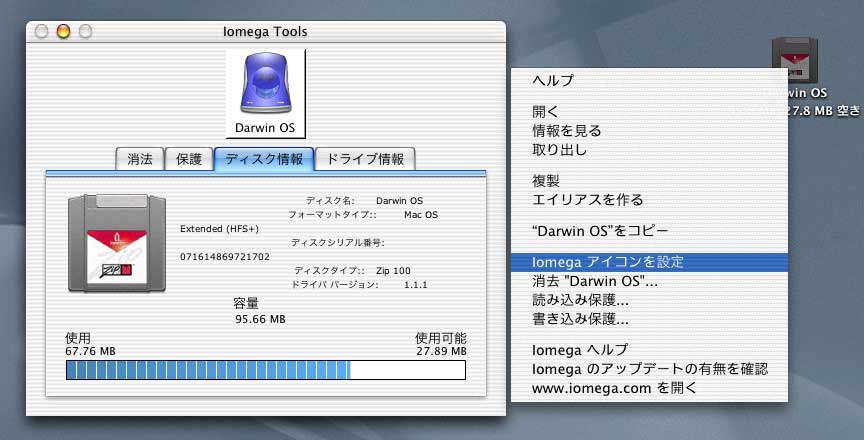Switch to the 消法 tab
Viewport: 864px width, 440px height.
140,159
